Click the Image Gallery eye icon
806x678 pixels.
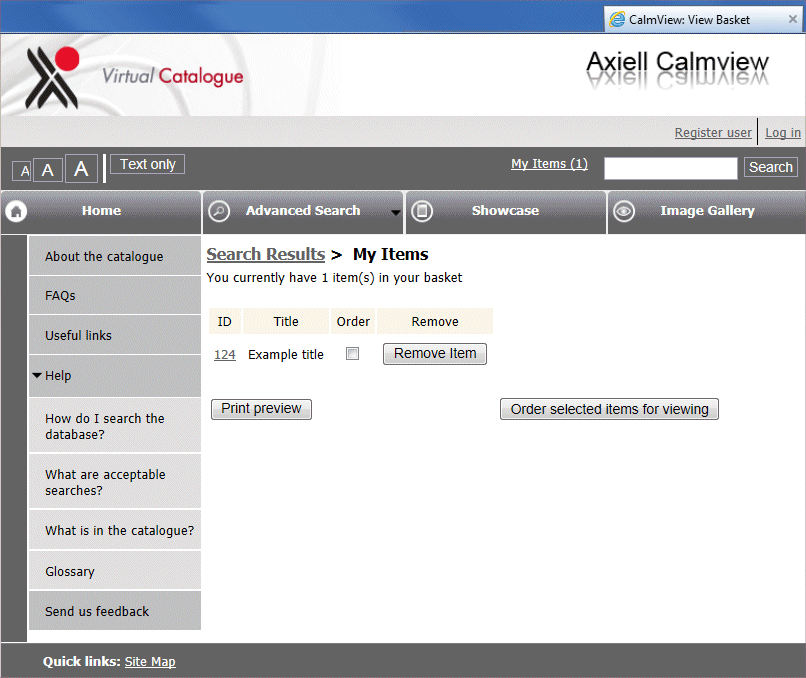coord(624,211)
